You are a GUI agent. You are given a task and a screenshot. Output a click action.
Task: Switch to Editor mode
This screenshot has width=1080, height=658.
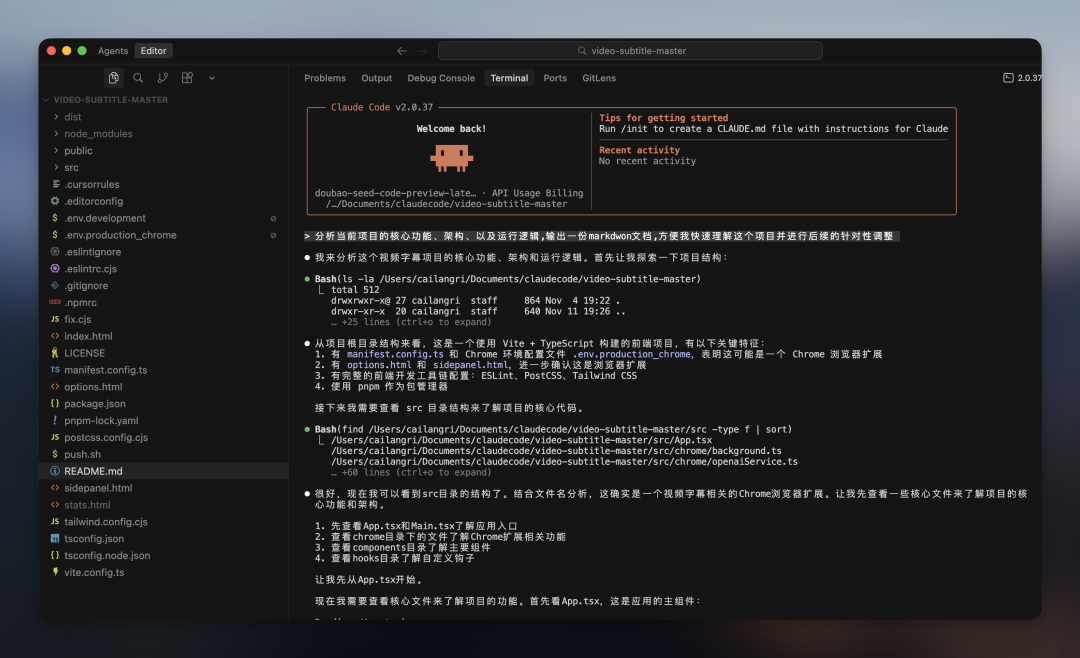coord(154,50)
